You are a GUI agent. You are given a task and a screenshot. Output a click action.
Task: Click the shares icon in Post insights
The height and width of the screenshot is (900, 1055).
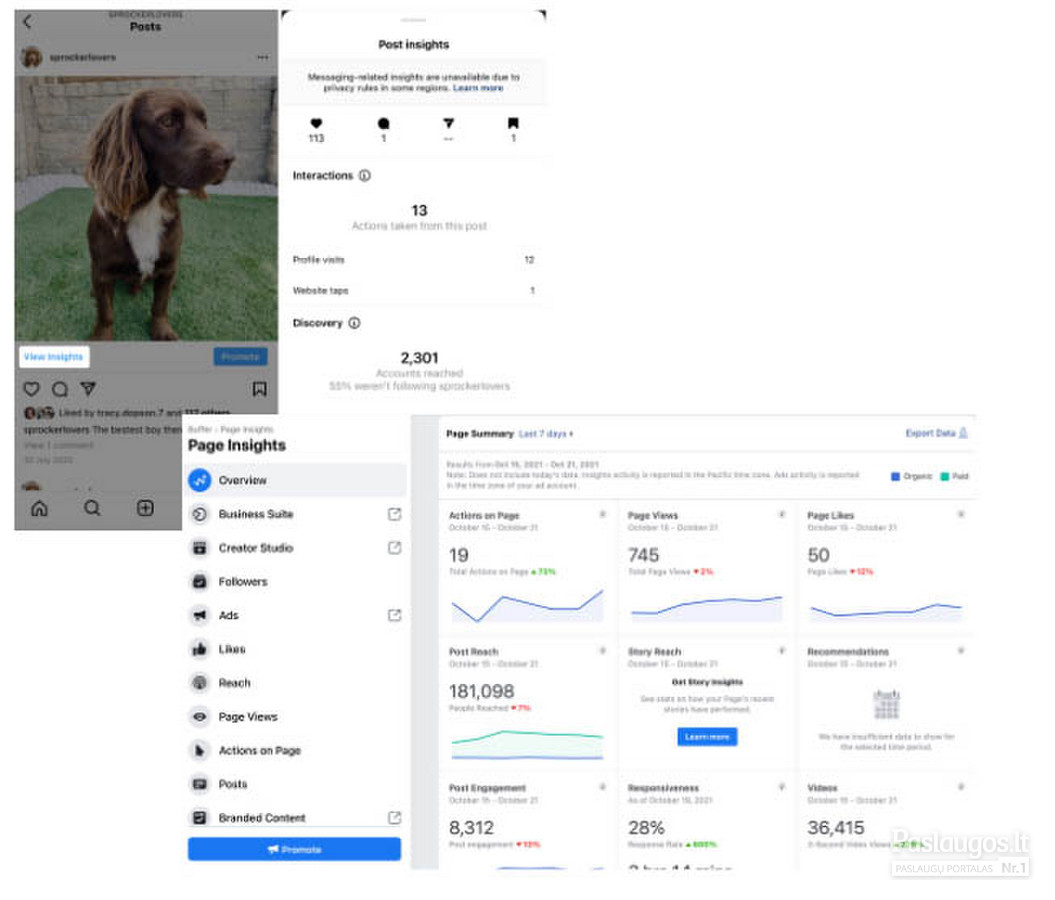click(449, 123)
